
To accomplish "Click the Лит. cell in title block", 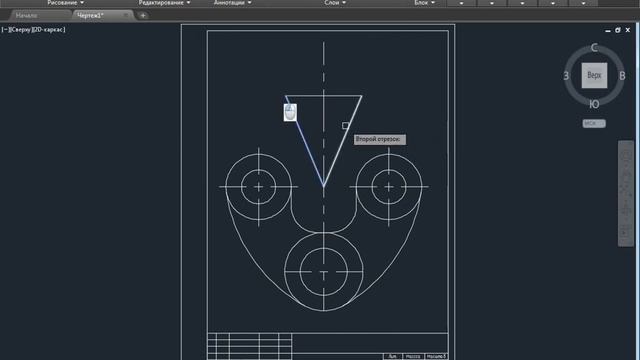I will [x=392, y=356].
